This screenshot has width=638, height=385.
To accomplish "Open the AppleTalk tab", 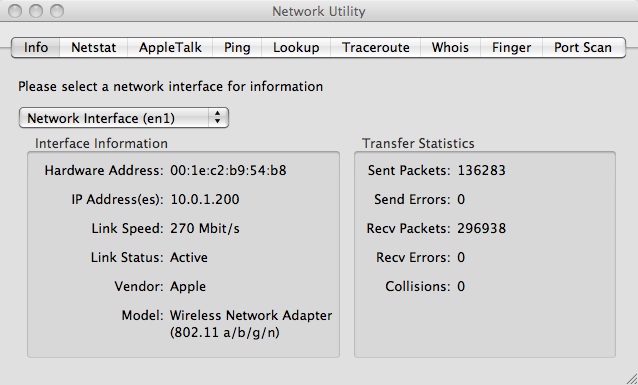I will [x=170, y=48].
